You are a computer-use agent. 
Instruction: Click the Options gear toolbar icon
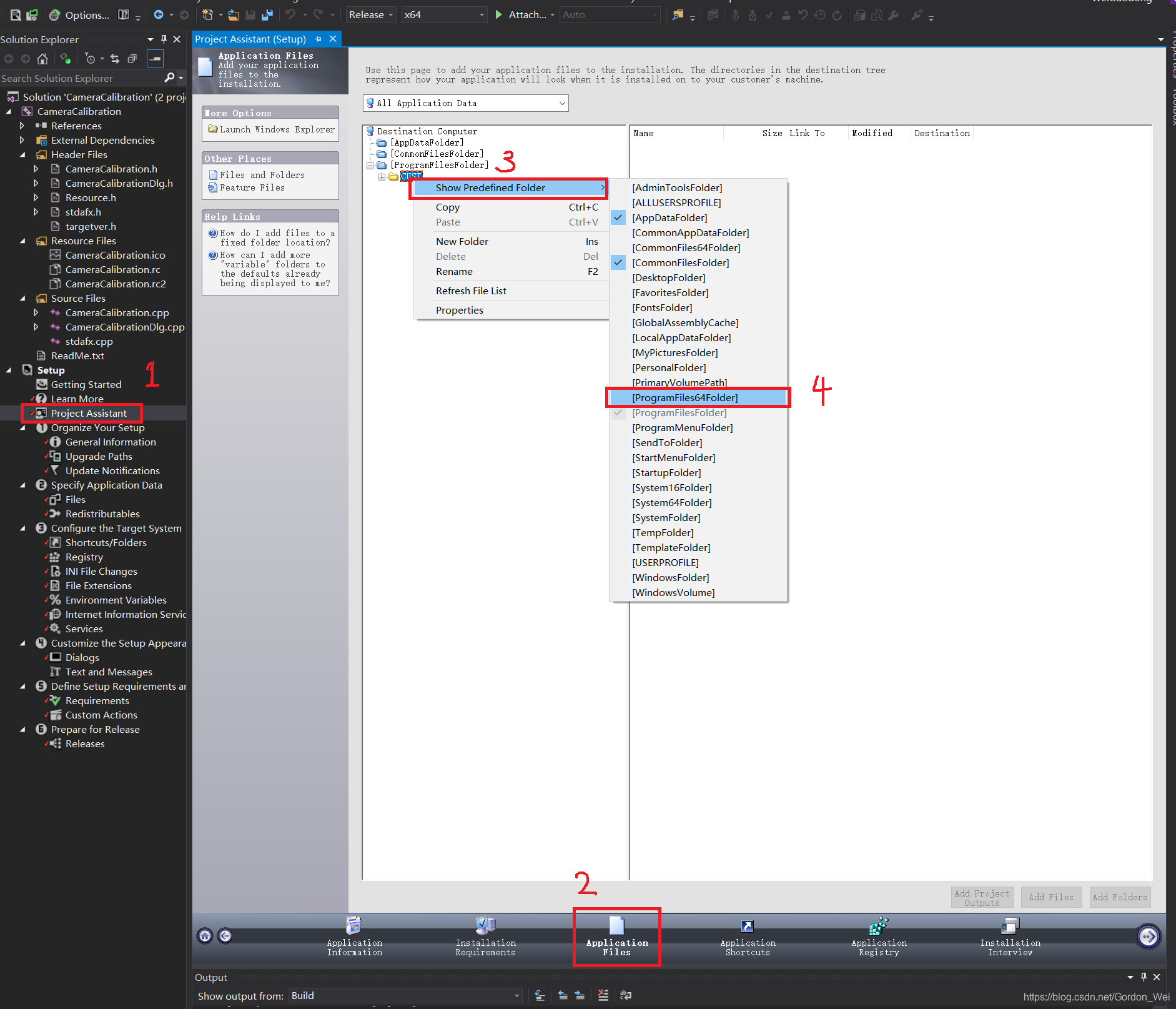pos(55,14)
